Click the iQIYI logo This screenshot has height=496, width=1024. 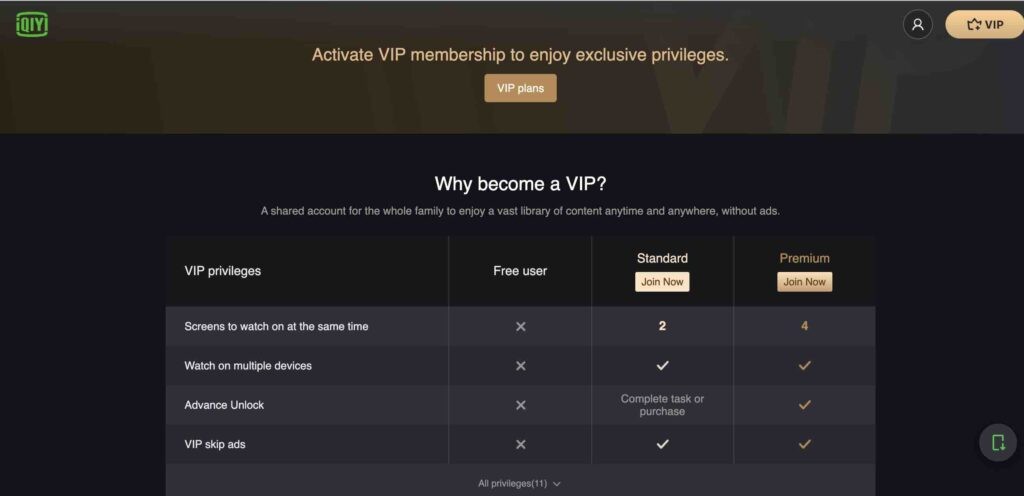[32, 24]
